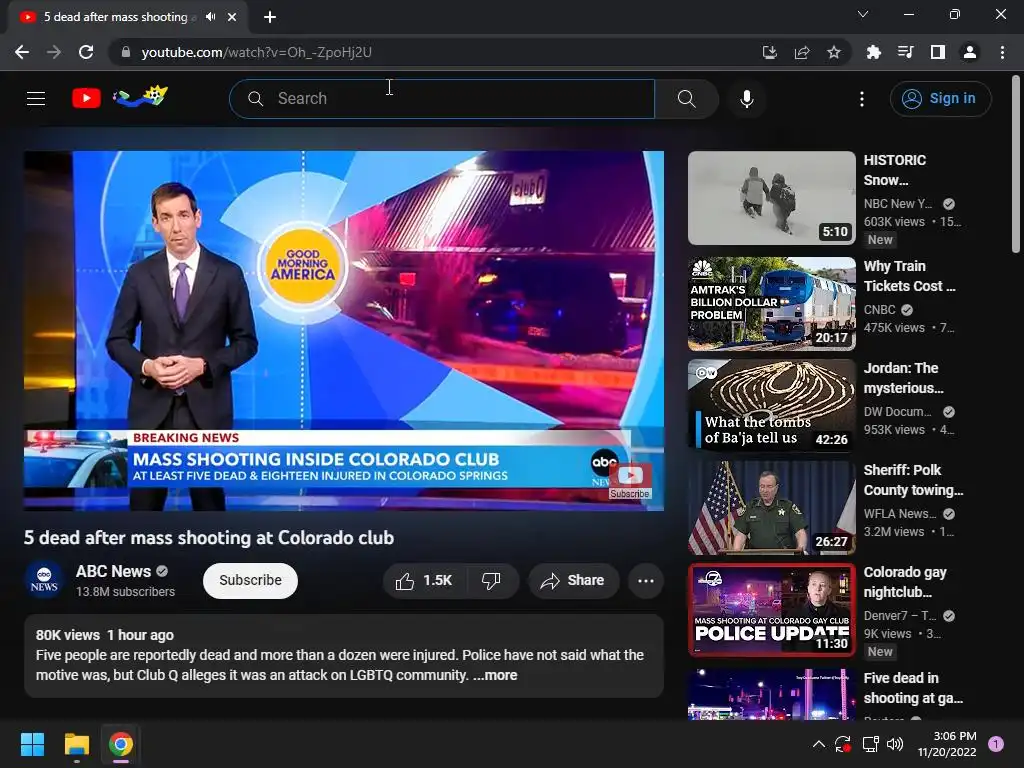Open the media control icon in Chrome toolbar

point(906,52)
